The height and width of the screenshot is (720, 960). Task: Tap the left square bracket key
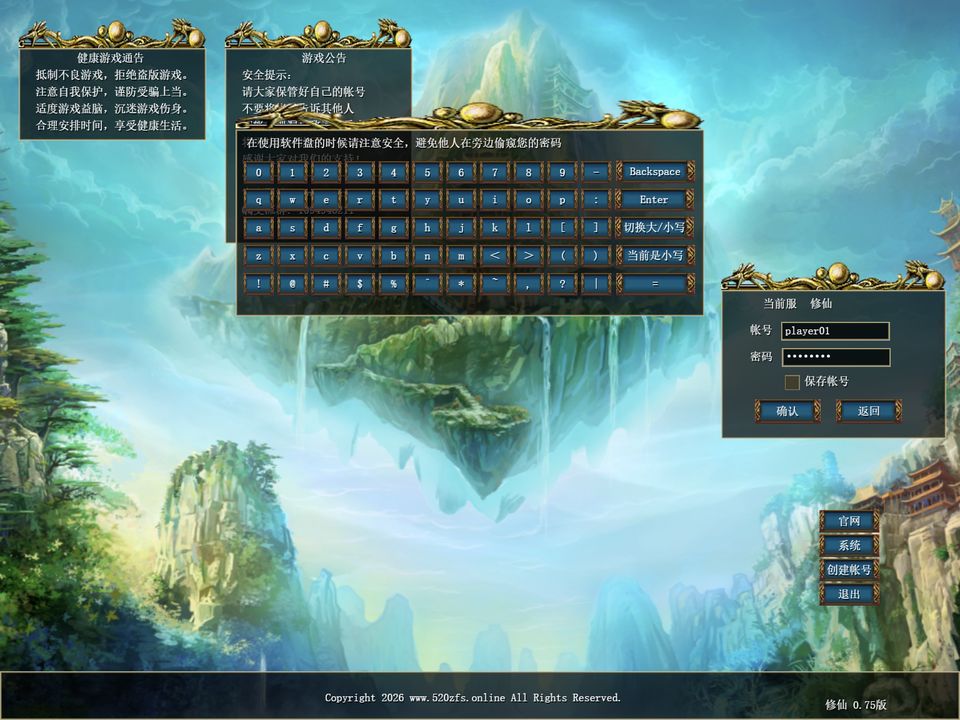[x=562, y=228]
